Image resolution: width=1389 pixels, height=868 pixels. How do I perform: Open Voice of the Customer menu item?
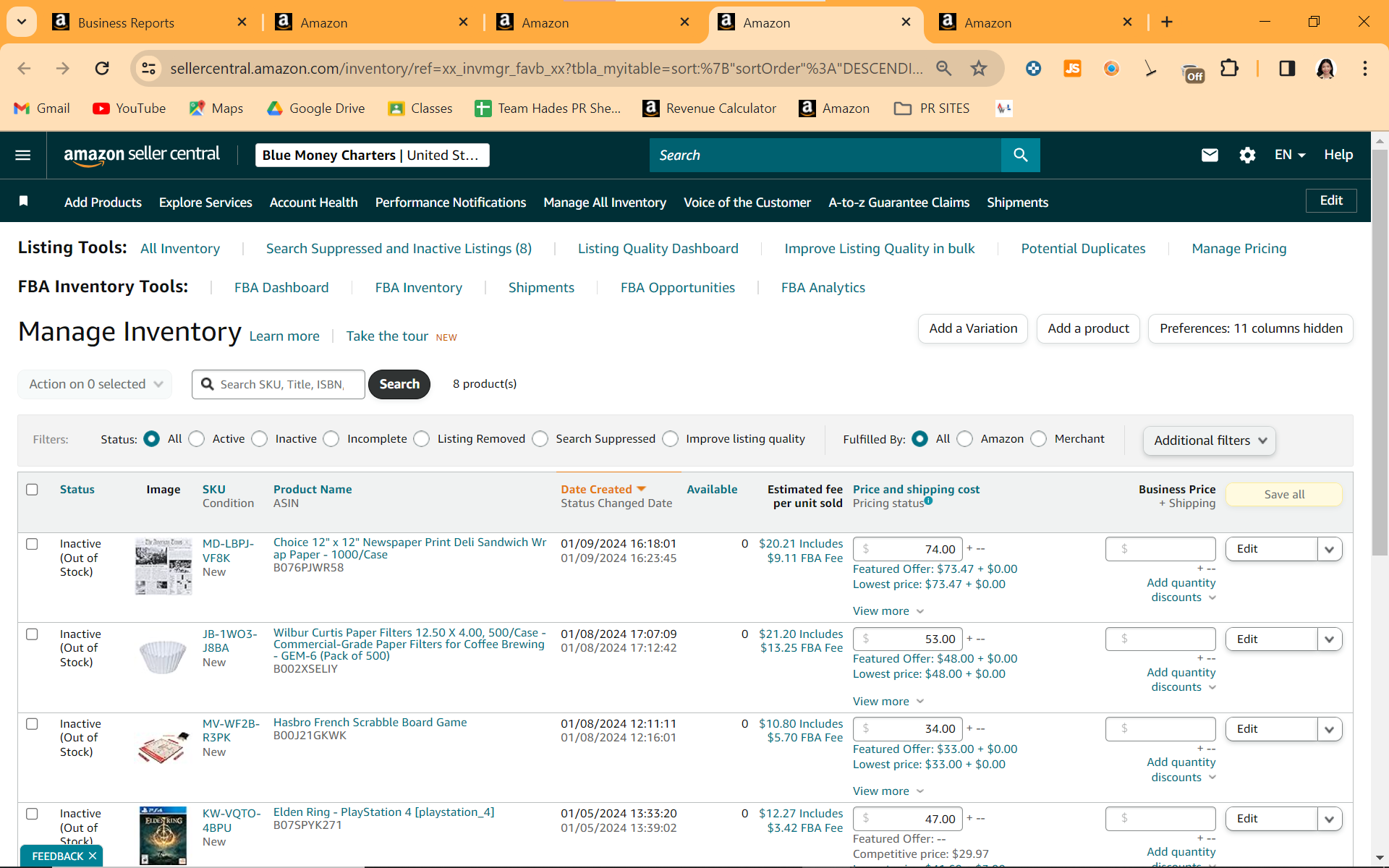[747, 203]
